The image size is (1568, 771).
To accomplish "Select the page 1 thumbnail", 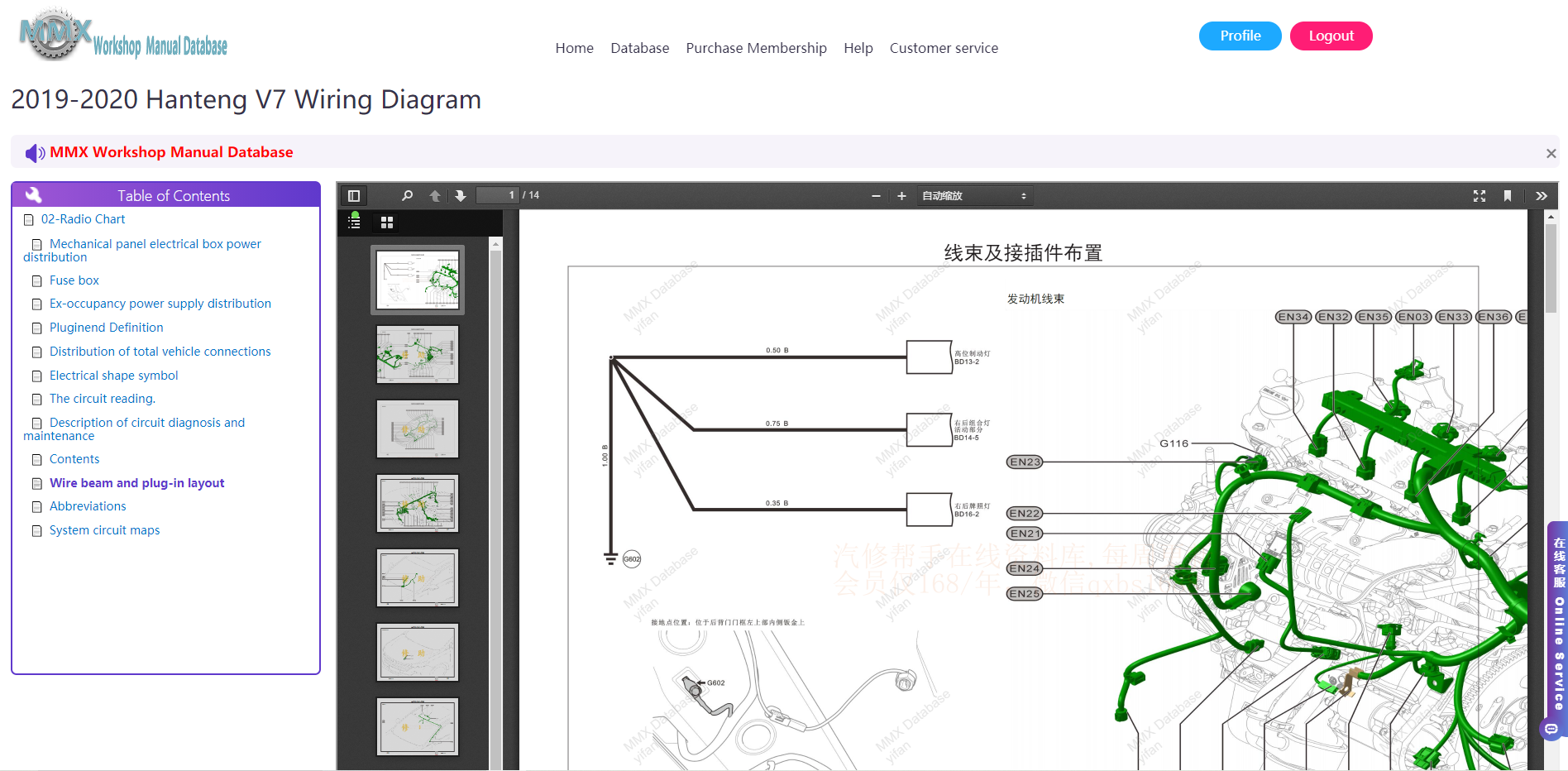I will click(x=418, y=280).
